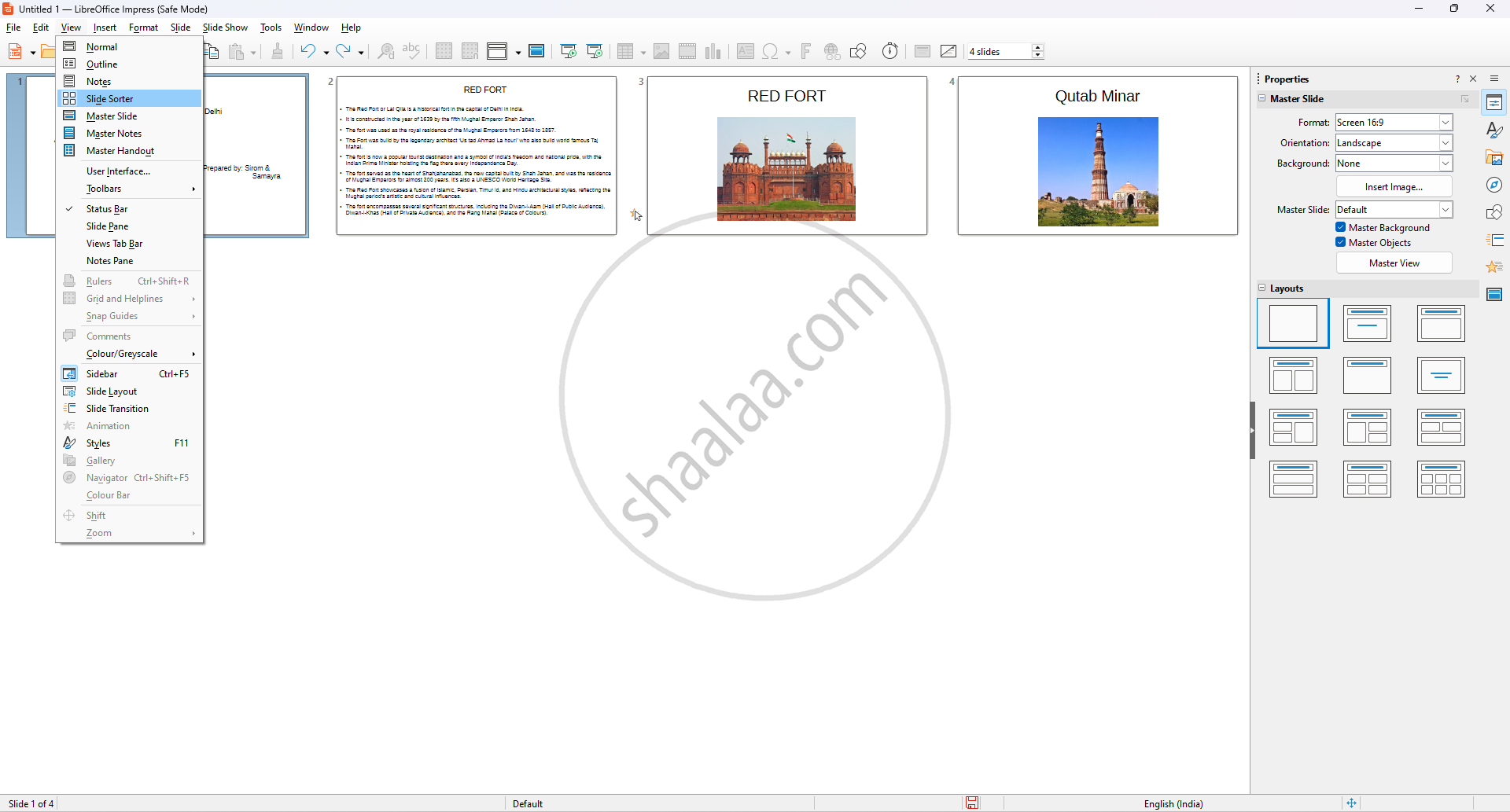1510x812 pixels.
Task: Select Master Slide from View menu
Action: coord(112,116)
